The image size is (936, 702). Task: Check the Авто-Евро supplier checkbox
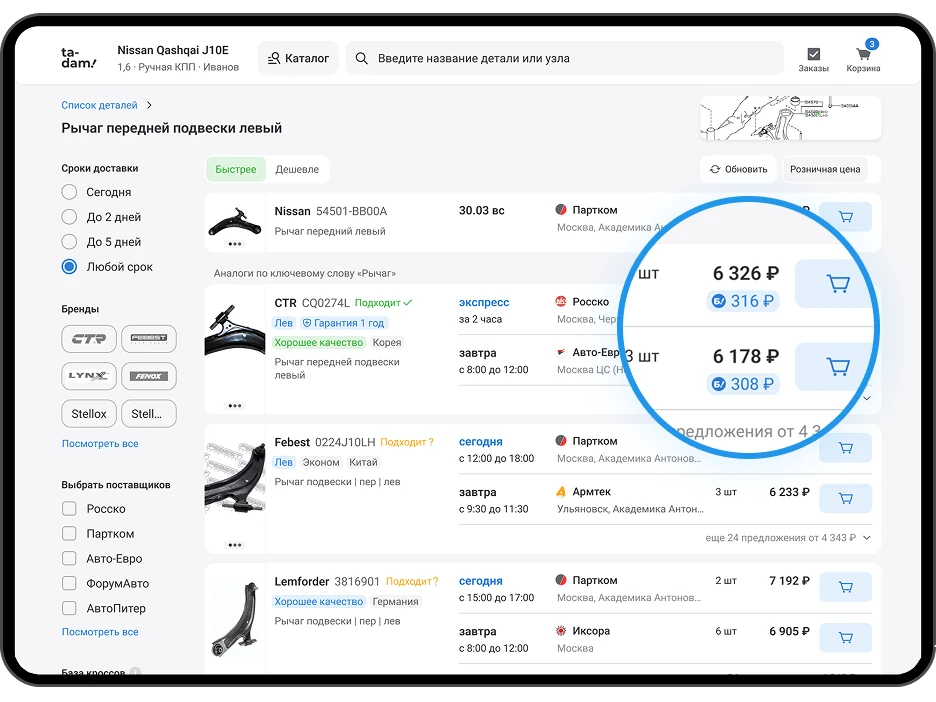69,558
